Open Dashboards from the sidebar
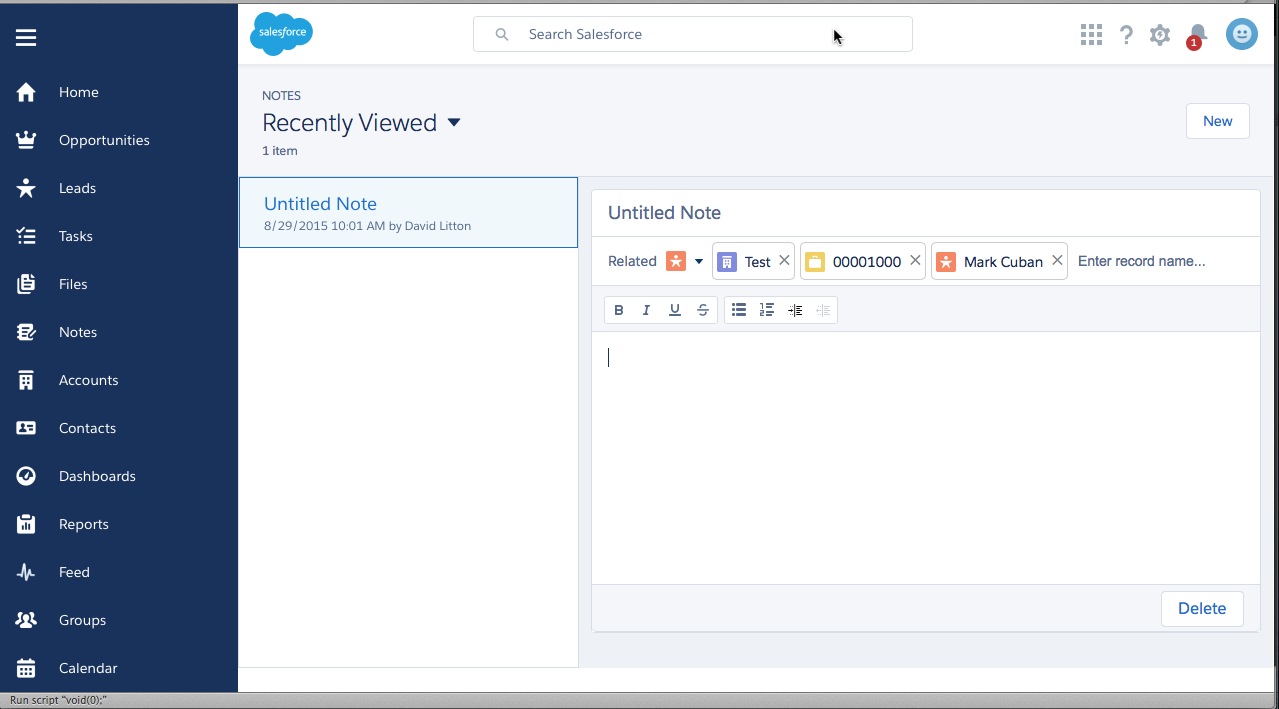The height and width of the screenshot is (709, 1279). coord(97,476)
